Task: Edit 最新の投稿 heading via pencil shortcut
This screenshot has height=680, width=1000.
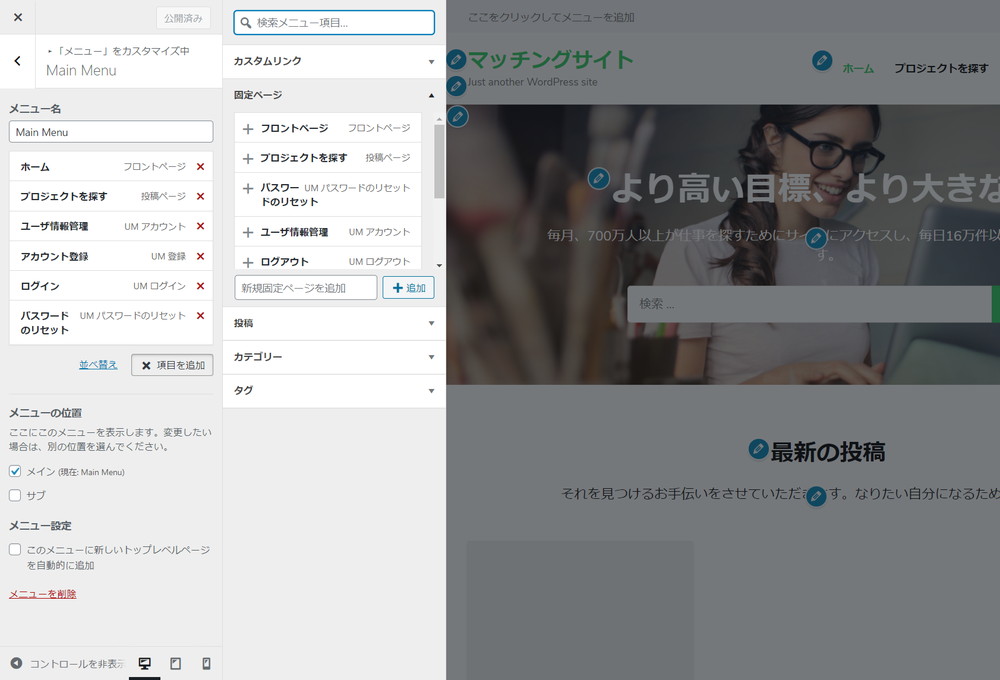Action: (x=758, y=449)
